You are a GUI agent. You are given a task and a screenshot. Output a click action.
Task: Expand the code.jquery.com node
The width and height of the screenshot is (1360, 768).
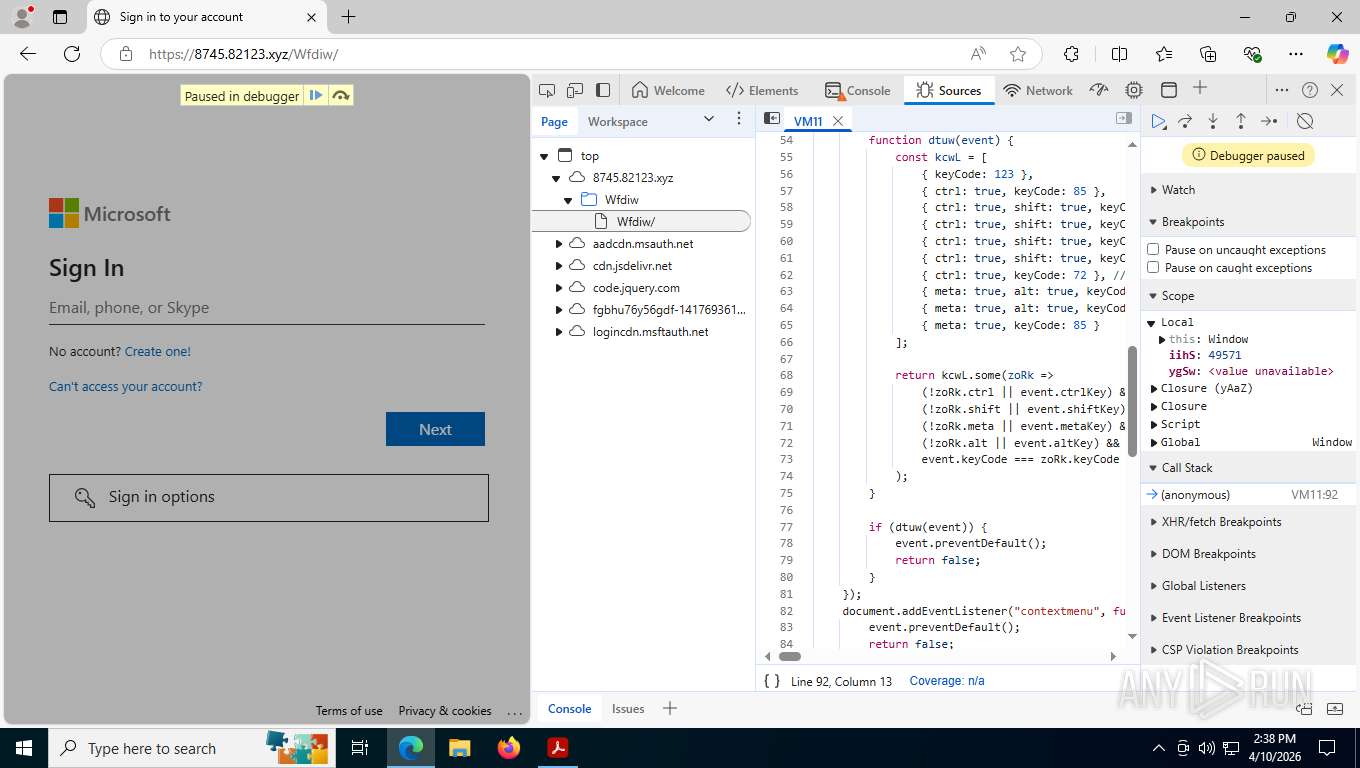pos(559,288)
